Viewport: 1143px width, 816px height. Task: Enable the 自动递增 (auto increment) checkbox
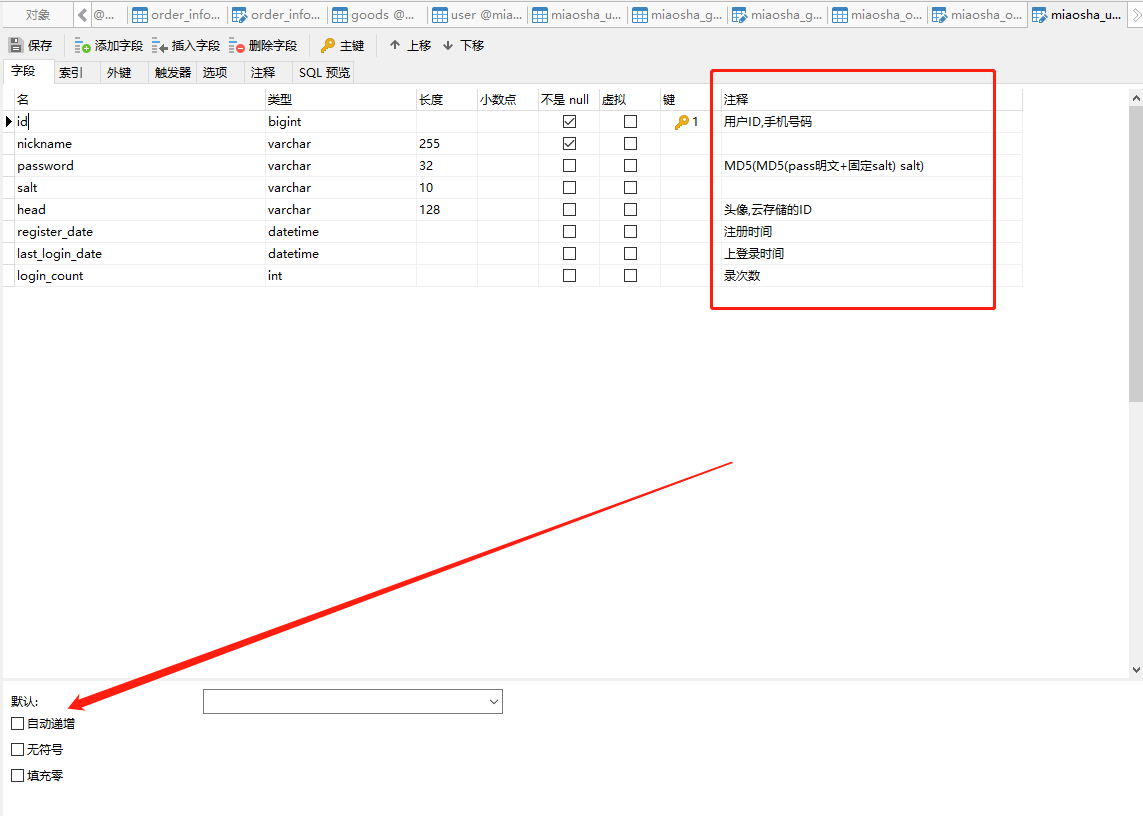[17, 723]
